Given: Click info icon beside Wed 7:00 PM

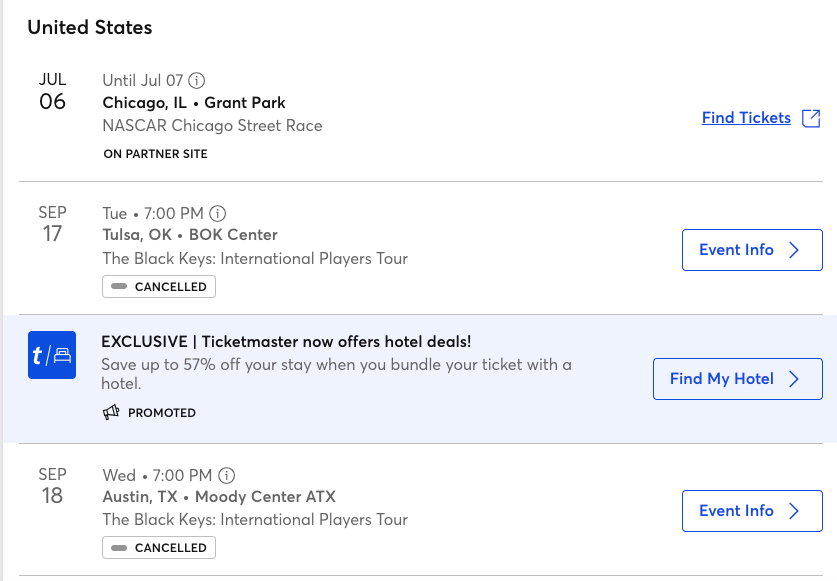Looking at the screenshot, I should [227, 475].
